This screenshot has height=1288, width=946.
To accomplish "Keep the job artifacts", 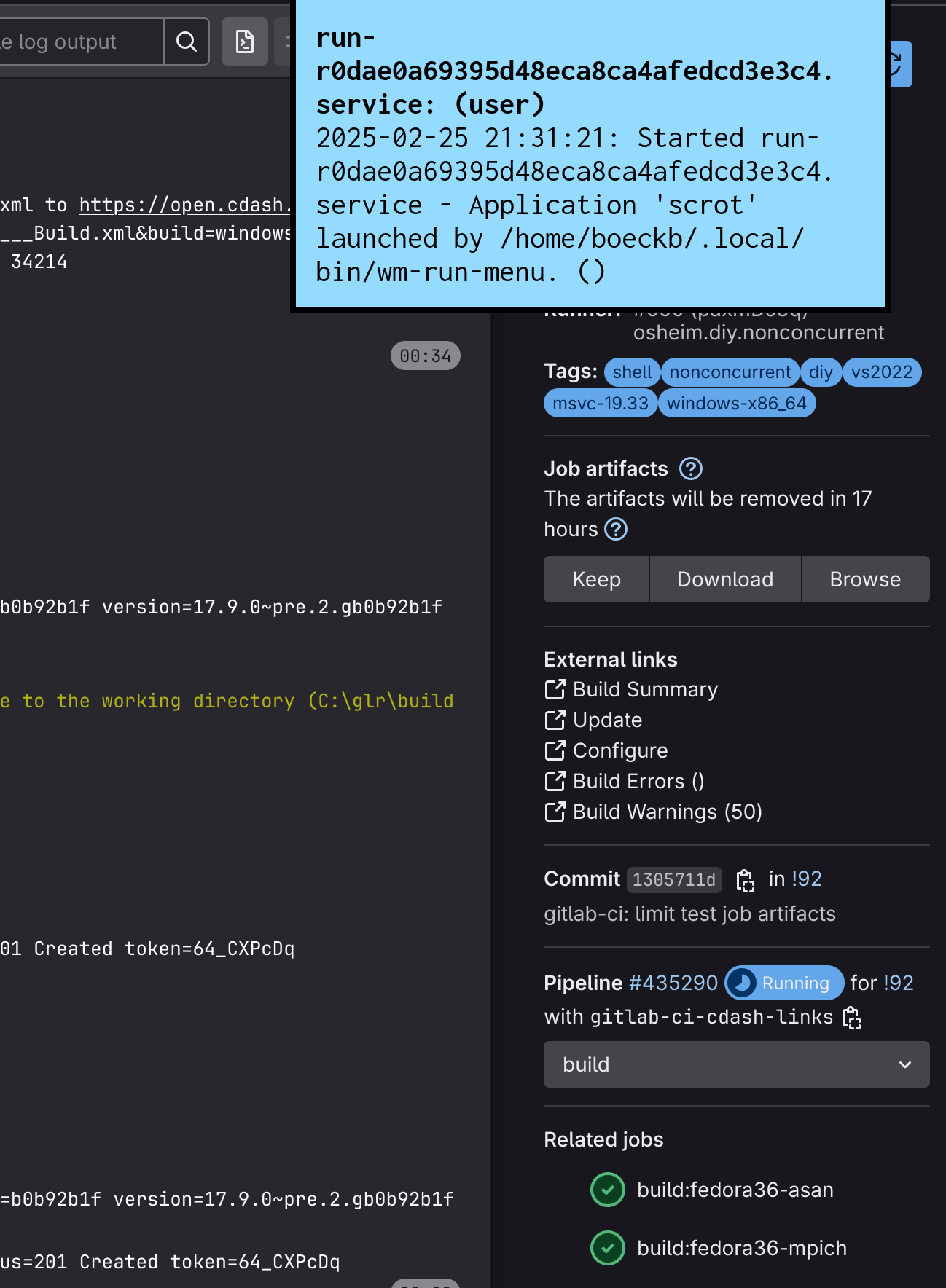I will [x=596, y=579].
